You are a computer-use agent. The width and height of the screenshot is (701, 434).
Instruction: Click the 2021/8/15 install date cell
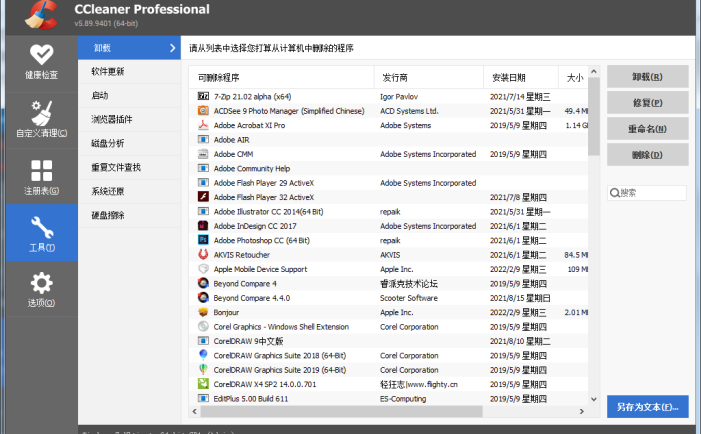pyautogui.click(x=520, y=298)
